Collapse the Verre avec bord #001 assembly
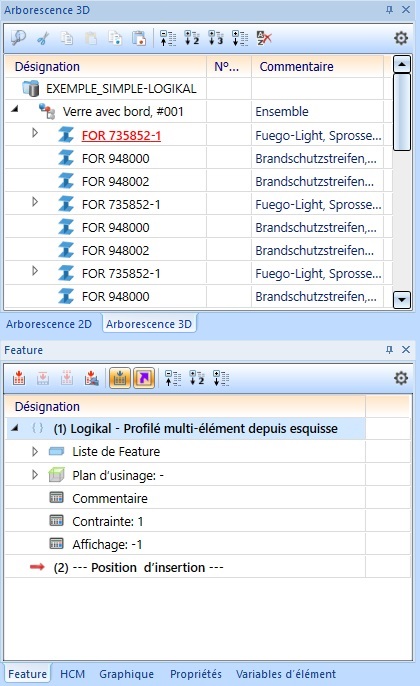 [x=15, y=109]
